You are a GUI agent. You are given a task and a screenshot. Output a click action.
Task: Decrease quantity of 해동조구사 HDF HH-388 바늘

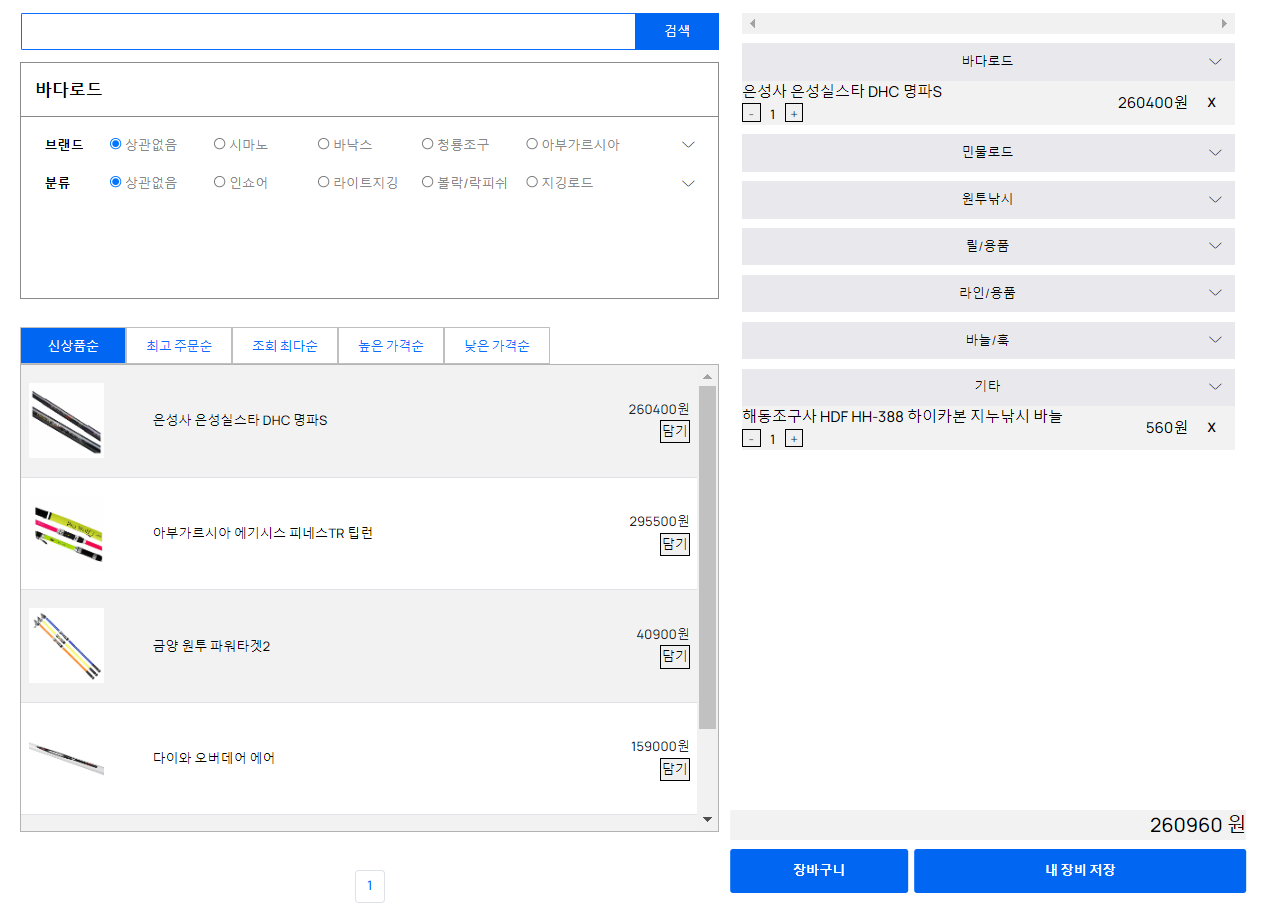[751, 438]
